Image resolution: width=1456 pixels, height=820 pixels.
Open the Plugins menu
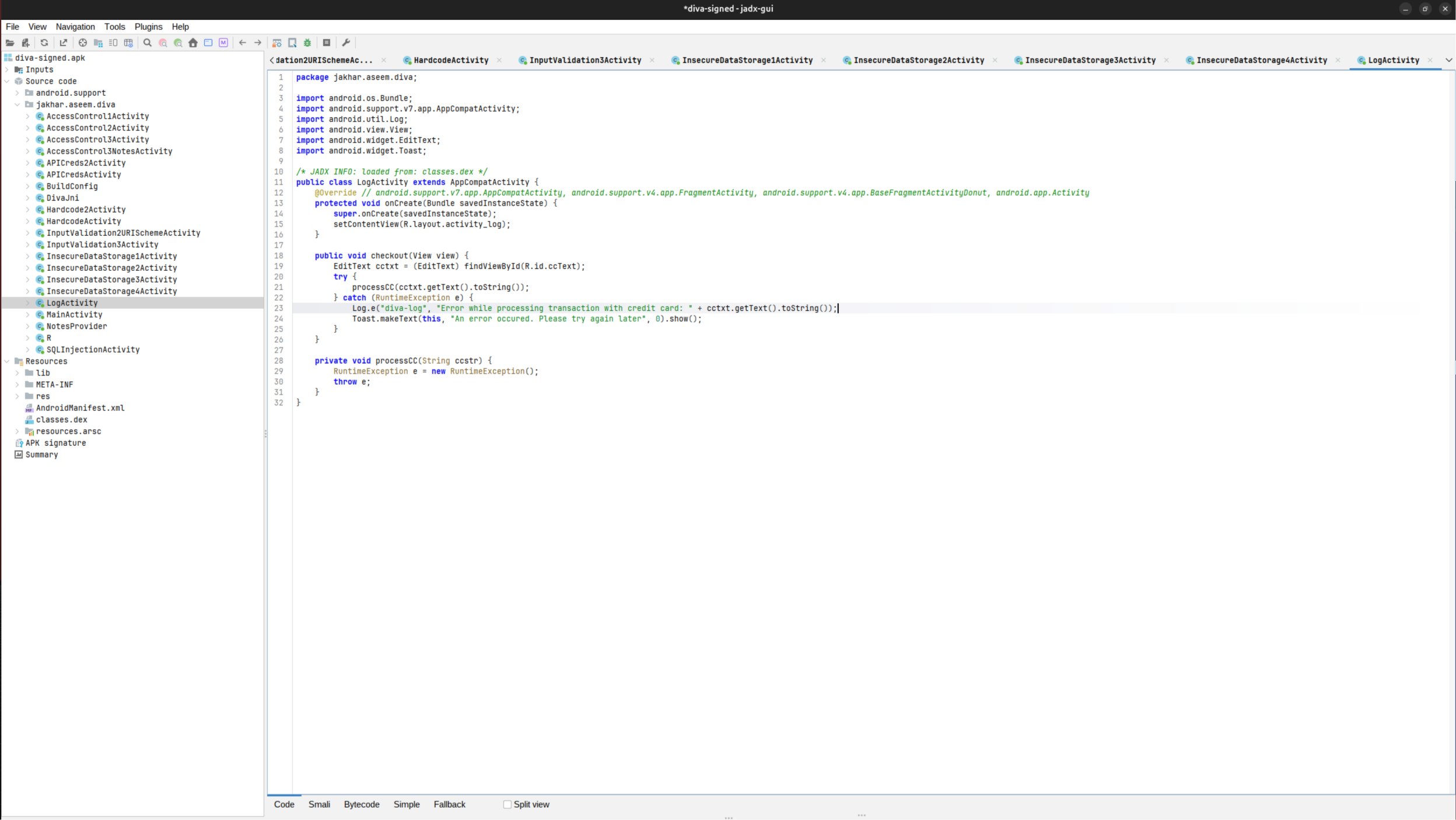148,27
